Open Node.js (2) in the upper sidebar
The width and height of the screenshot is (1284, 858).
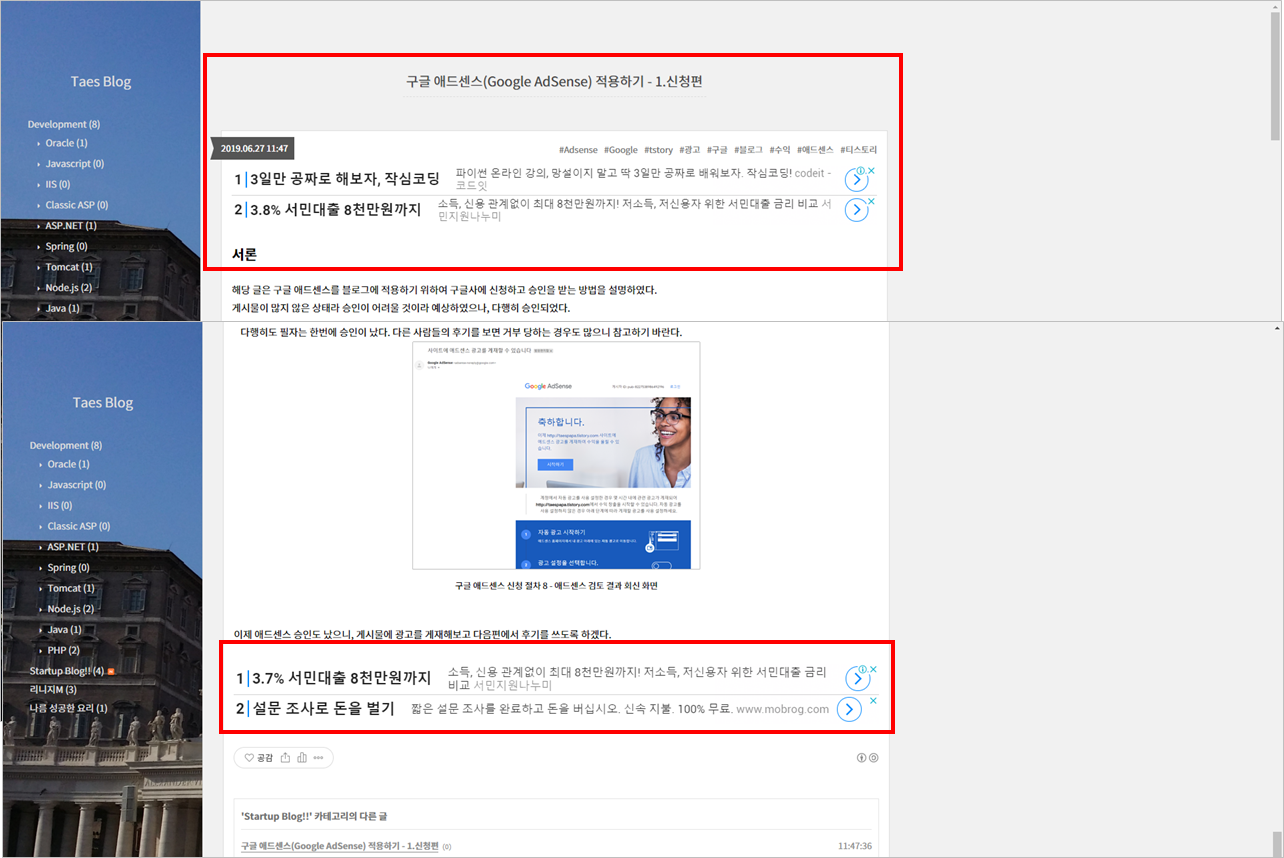click(x=69, y=288)
